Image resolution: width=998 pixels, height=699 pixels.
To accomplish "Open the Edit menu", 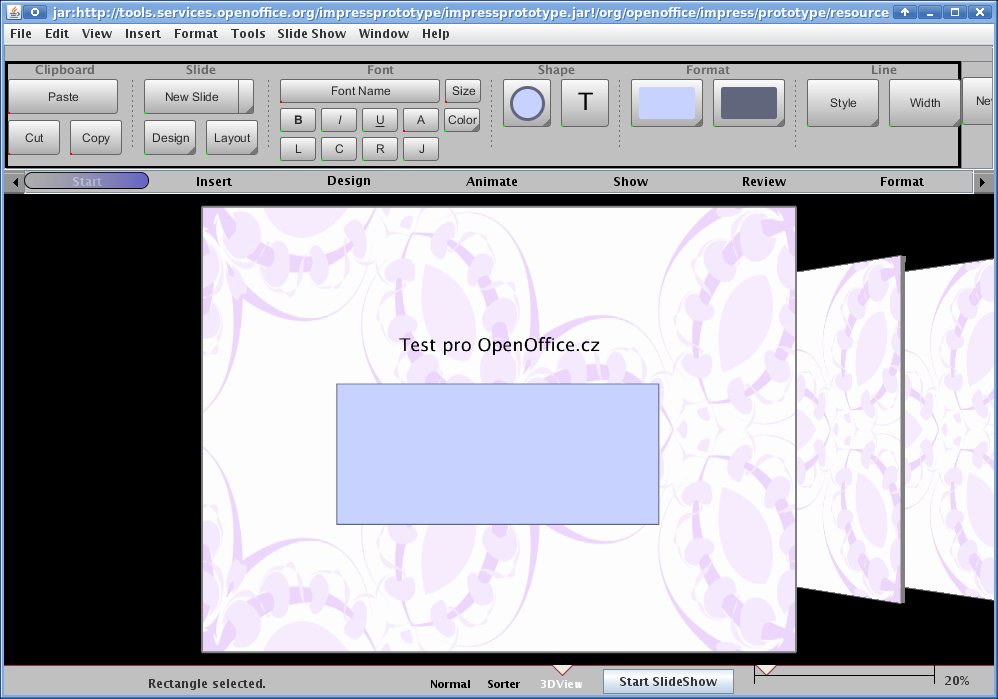I will [57, 34].
